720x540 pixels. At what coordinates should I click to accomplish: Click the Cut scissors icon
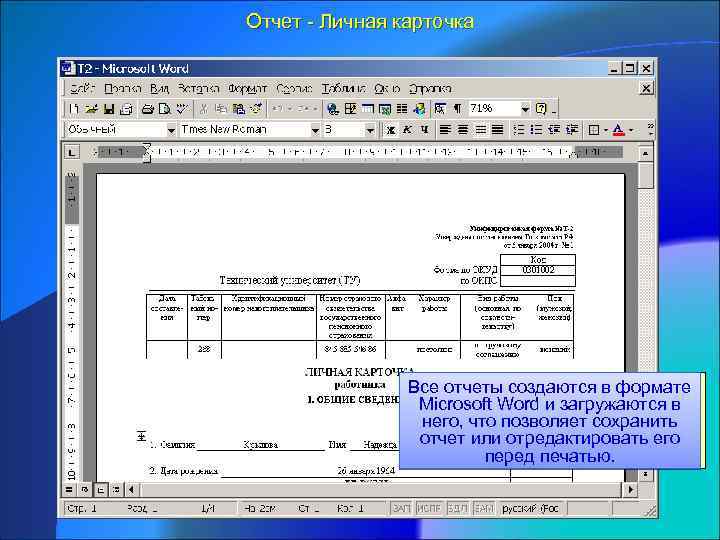pyautogui.click(x=204, y=109)
